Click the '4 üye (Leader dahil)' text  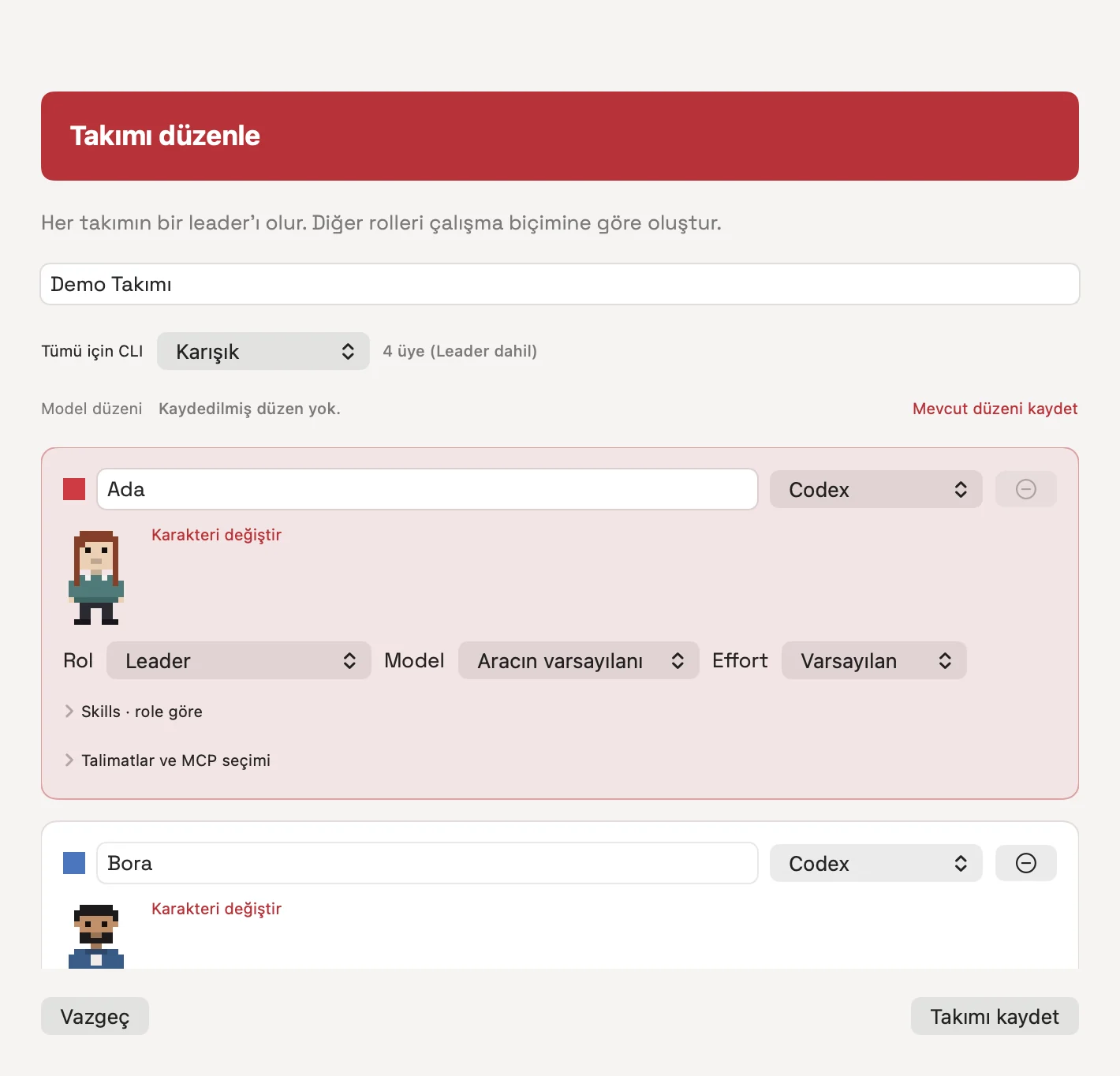tap(460, 351)
